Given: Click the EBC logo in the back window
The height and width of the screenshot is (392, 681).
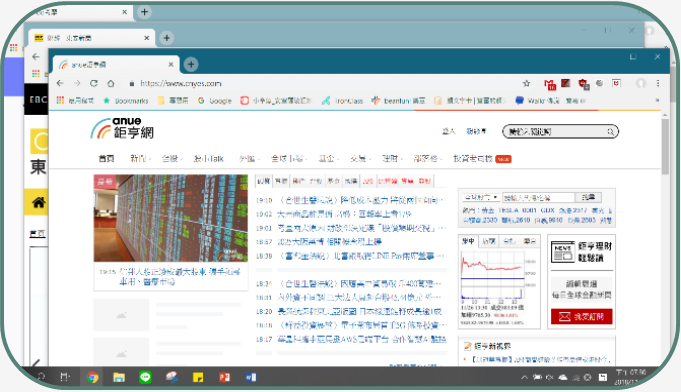Looking at the screenshot, I should pos(38,100).
